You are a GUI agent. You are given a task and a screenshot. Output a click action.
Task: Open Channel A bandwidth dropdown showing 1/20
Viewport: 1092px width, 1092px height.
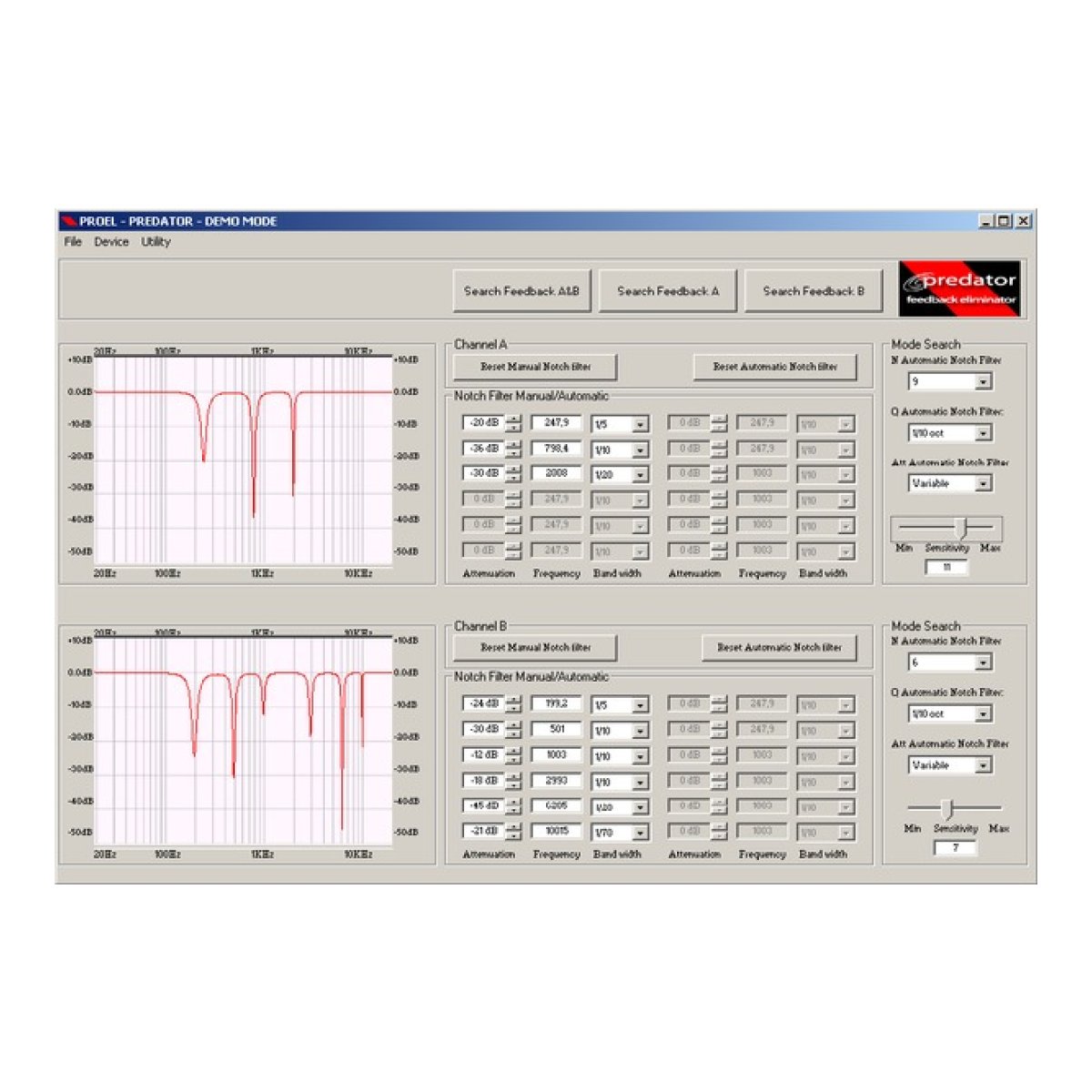[640, 475]
